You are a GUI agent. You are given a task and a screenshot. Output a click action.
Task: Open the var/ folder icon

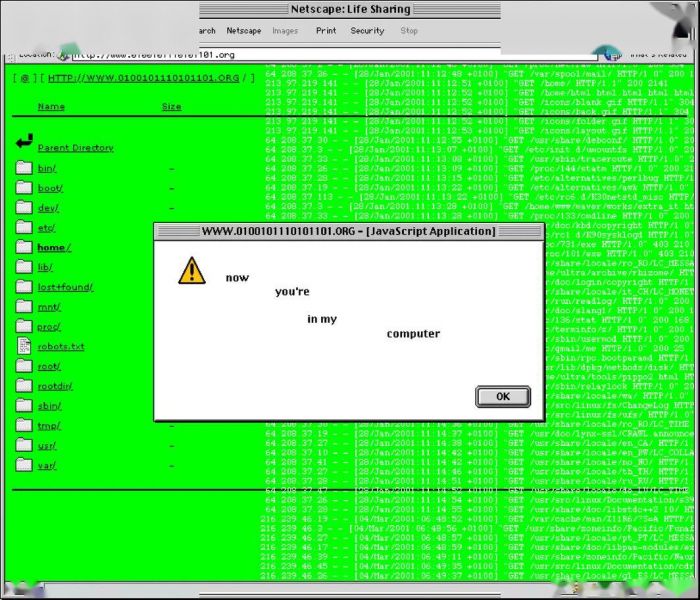pos(24,465)
